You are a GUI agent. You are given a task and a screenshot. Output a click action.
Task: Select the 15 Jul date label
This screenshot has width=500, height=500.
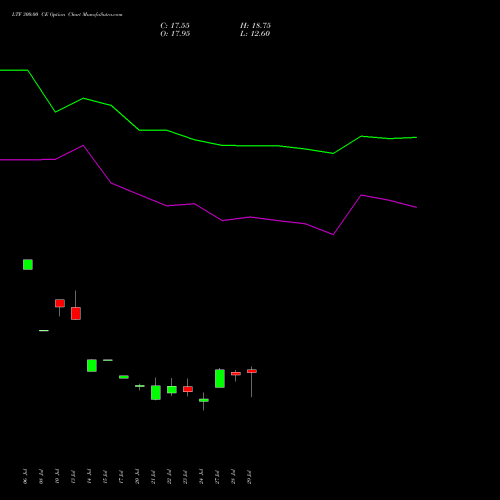(x=105, y=476)
